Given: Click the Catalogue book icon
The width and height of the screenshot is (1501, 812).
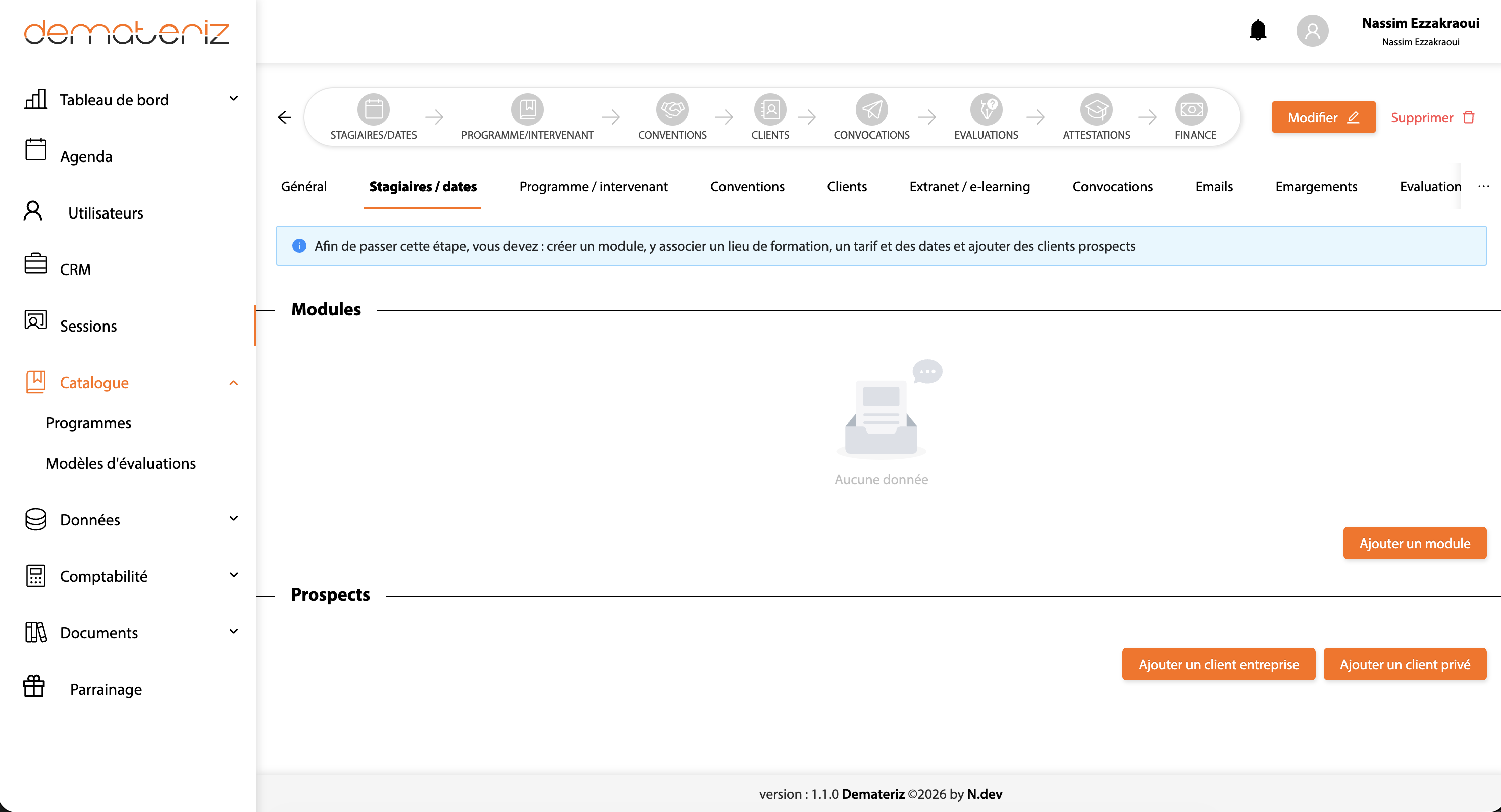Looking at the screenshot, I should [35, 382].
